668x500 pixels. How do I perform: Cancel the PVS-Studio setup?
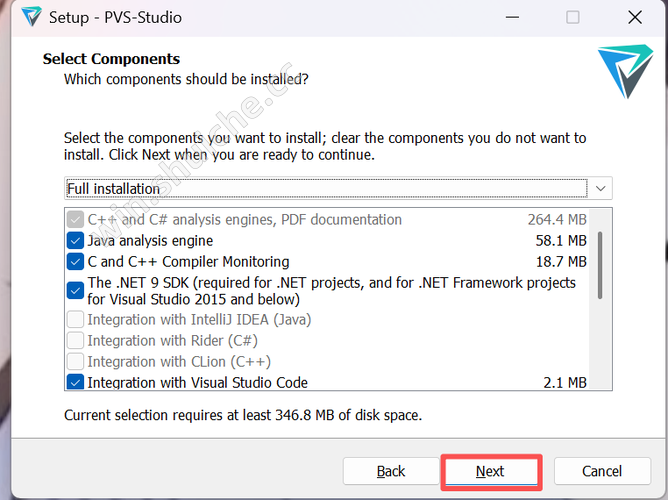coord(601,471)
